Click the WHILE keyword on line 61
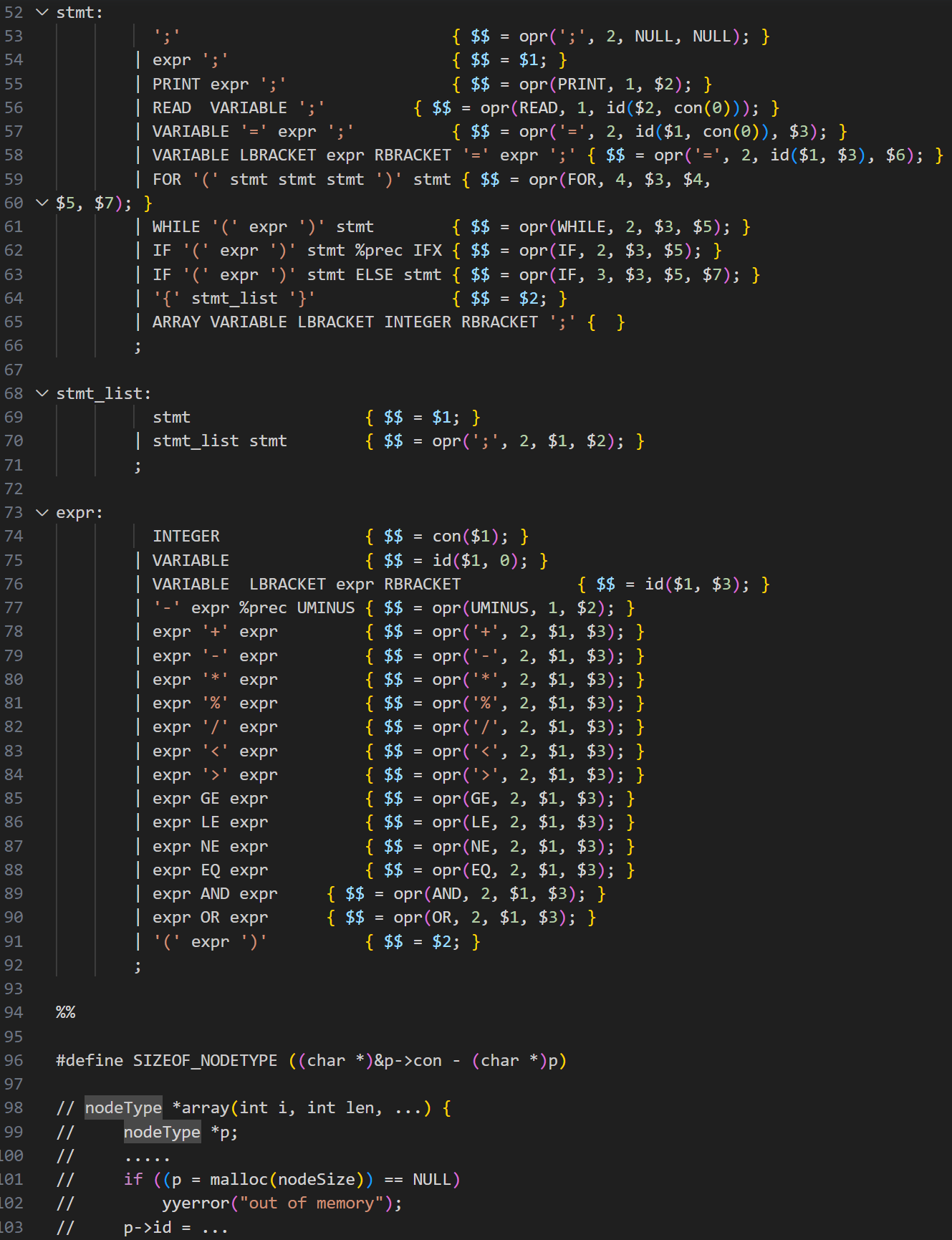 point(176,227)
